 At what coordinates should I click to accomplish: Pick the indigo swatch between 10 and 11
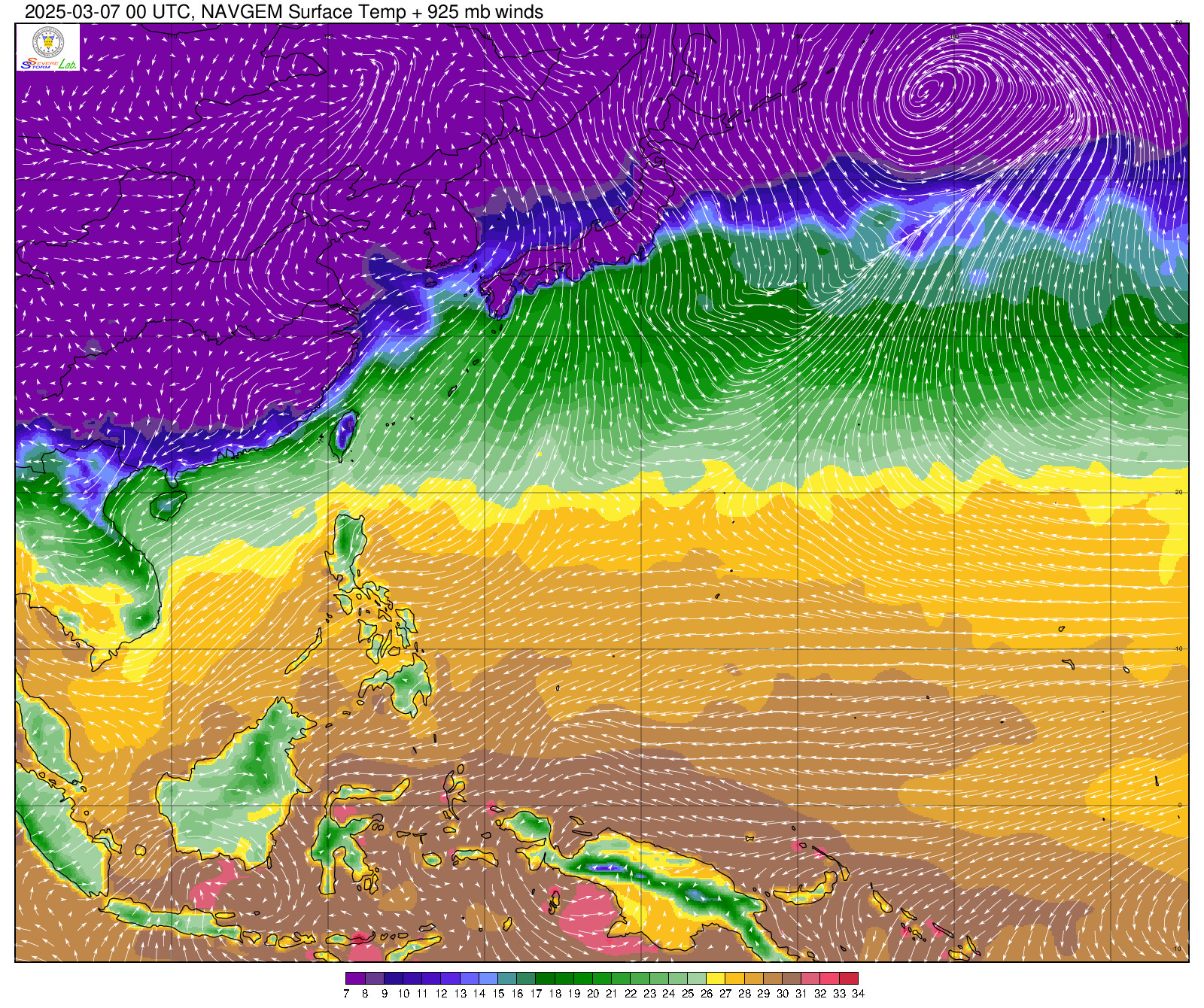(412, 979)
